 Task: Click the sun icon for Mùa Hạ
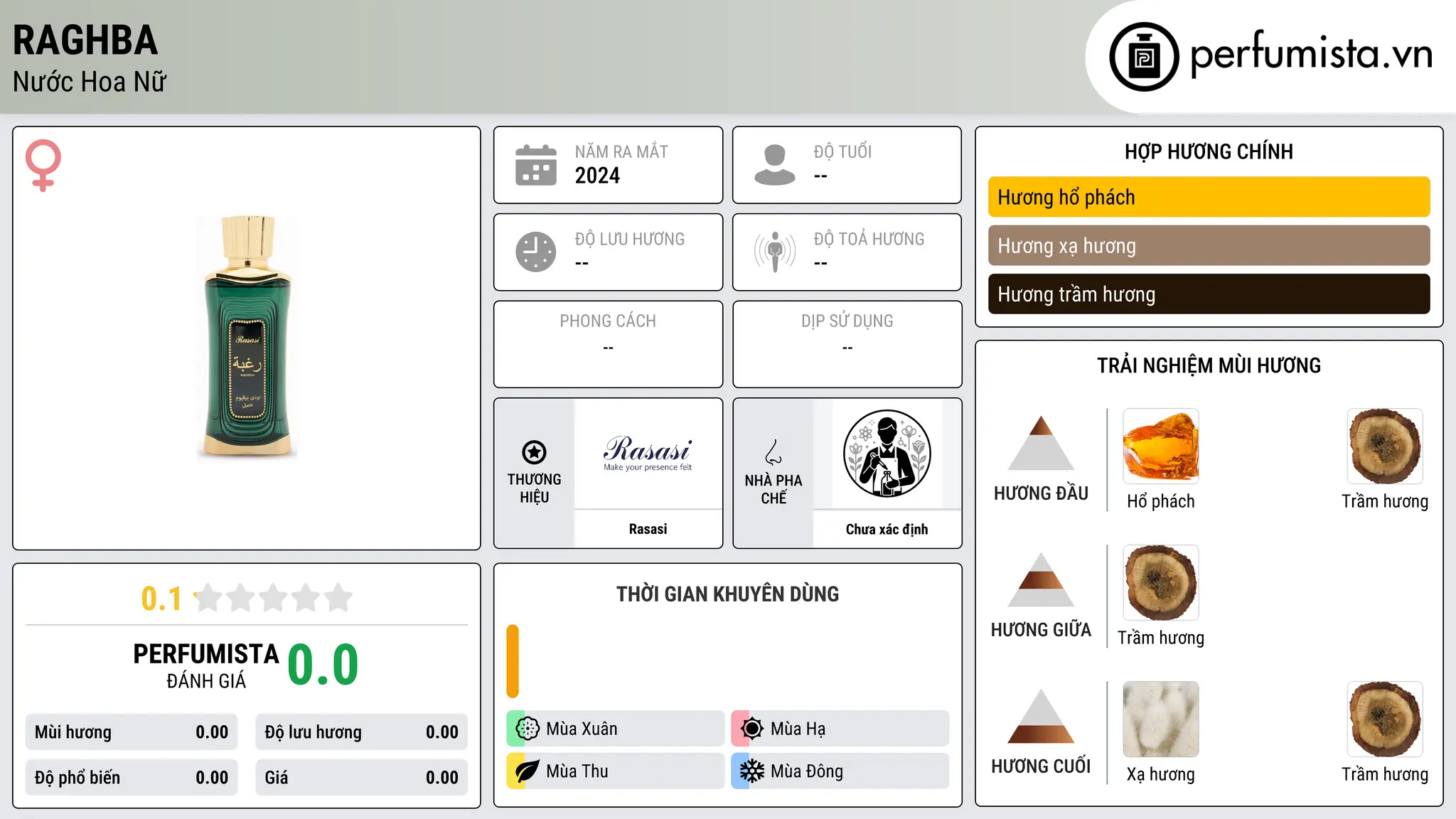pyautogui.click(x=752, y=729)
